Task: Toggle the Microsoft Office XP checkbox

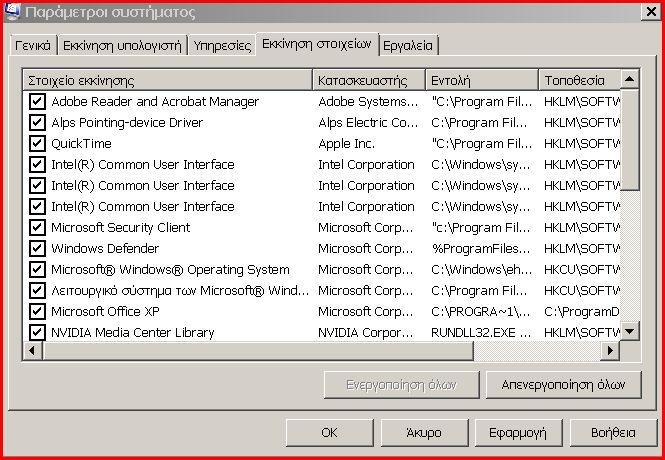Action: click(37, 312)
